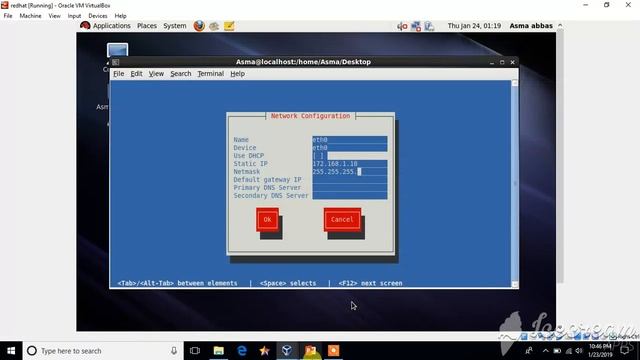The width and height of the screenshot is (640, 360).
Task: Click the Device input field
Action: 350,148
